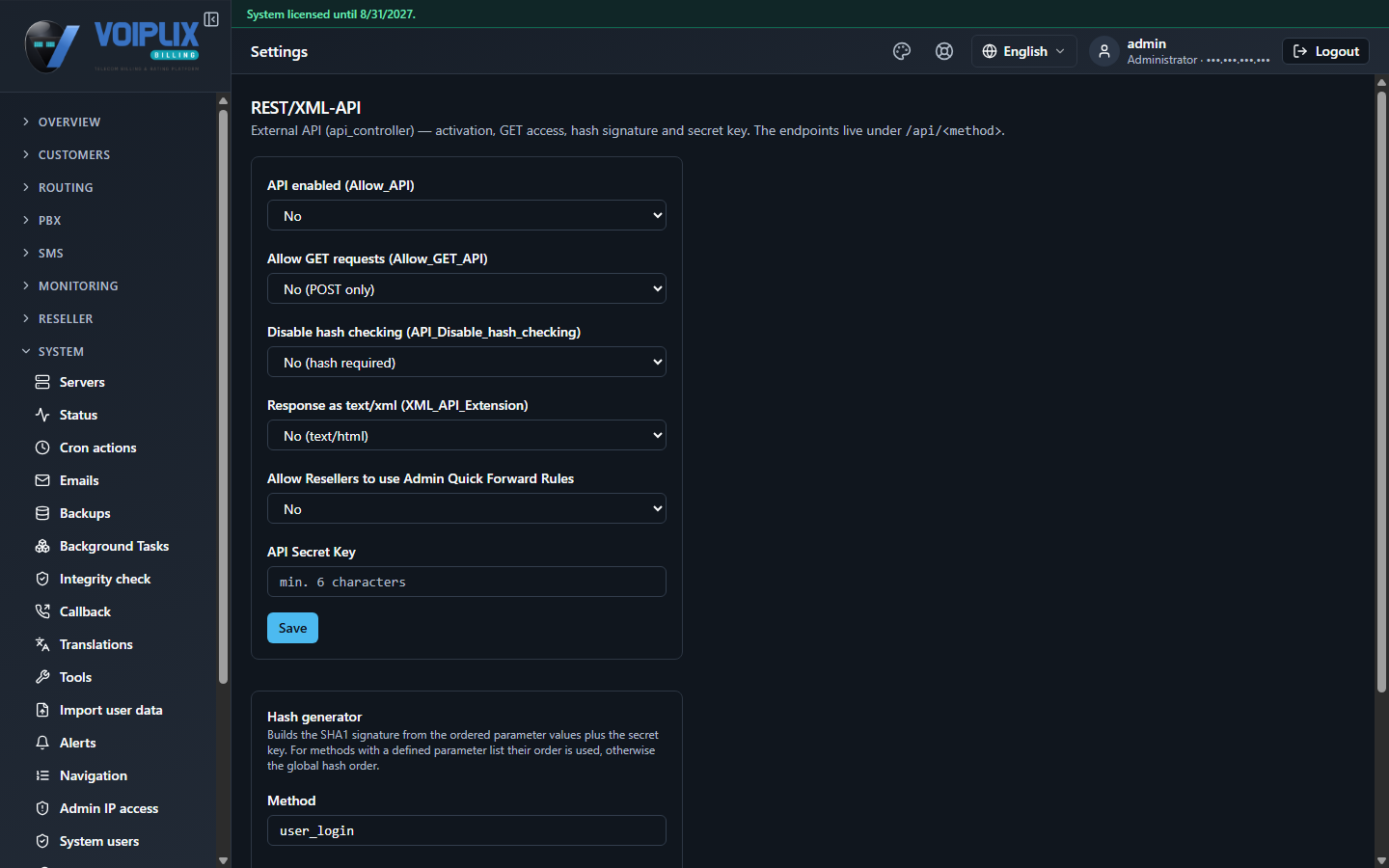Click the Alerts bell icon
The height and width of the screenshot is (868, 1389).
click(42, 743)
